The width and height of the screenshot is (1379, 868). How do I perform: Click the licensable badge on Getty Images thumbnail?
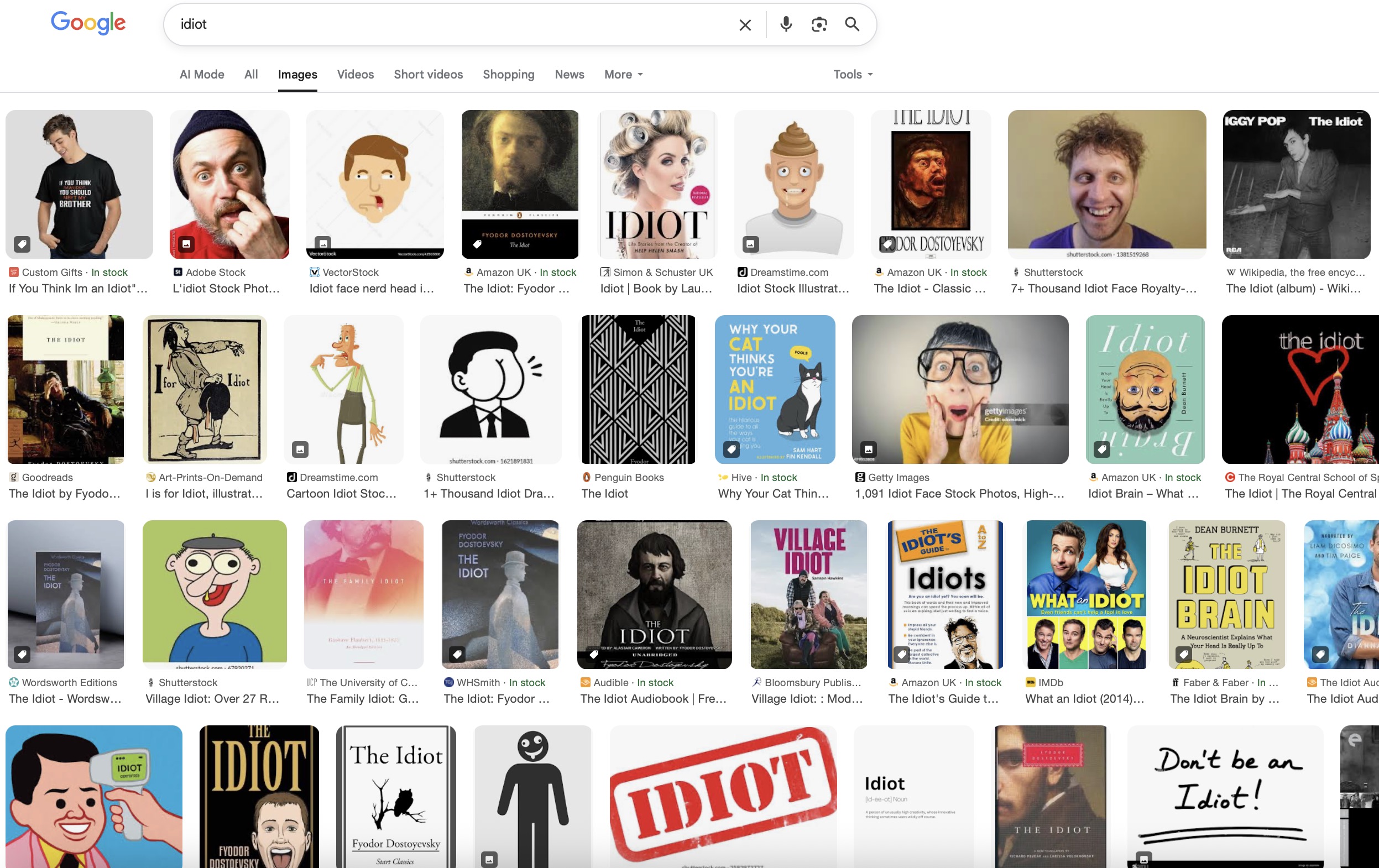point(868,449)
